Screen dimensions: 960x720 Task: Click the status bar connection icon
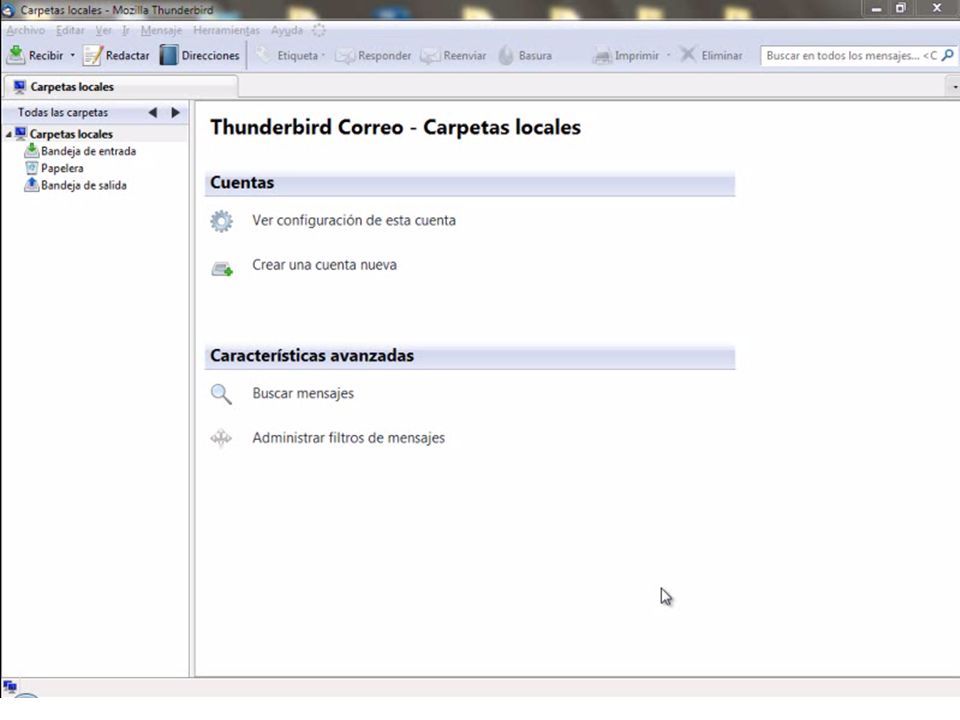coord(10,686)
